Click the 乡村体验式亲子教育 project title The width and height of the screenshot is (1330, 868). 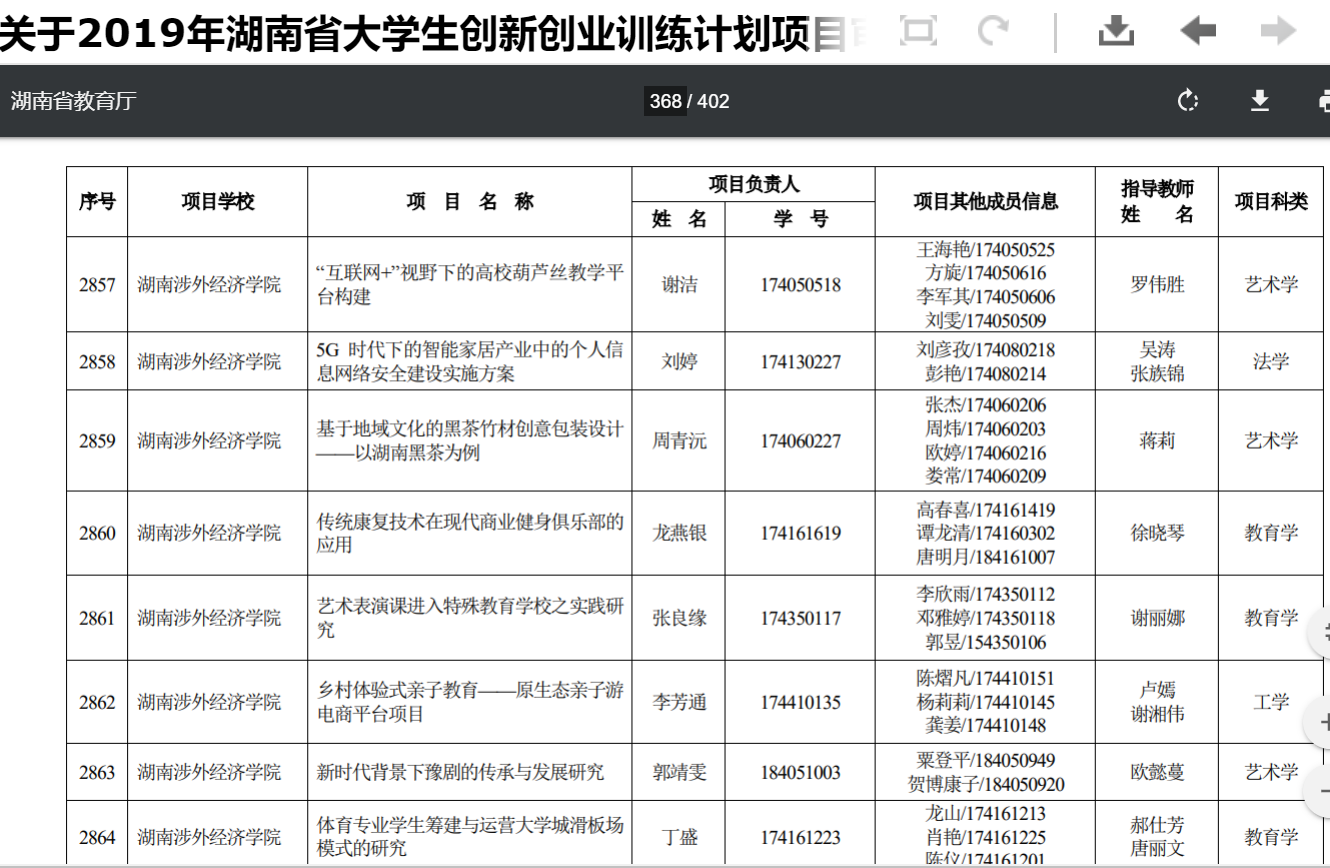(470, 703)
